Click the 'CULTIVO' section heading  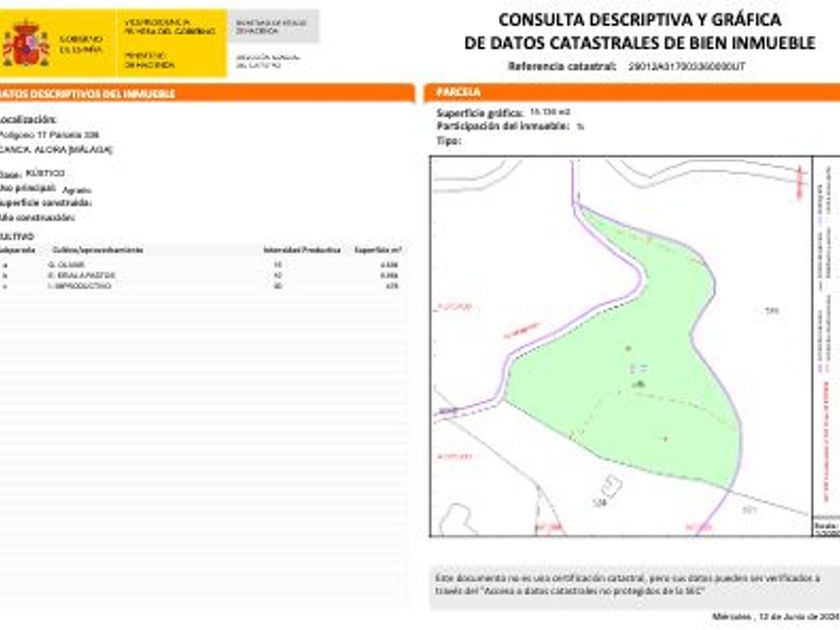point(17,236)
